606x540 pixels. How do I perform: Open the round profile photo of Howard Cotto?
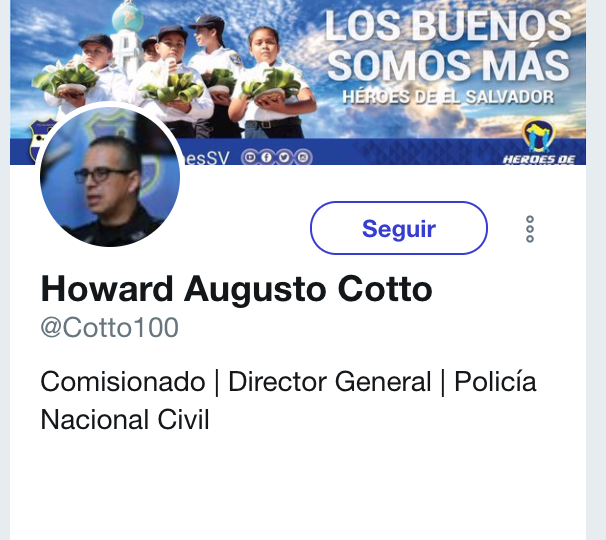[x=110, y=177]
